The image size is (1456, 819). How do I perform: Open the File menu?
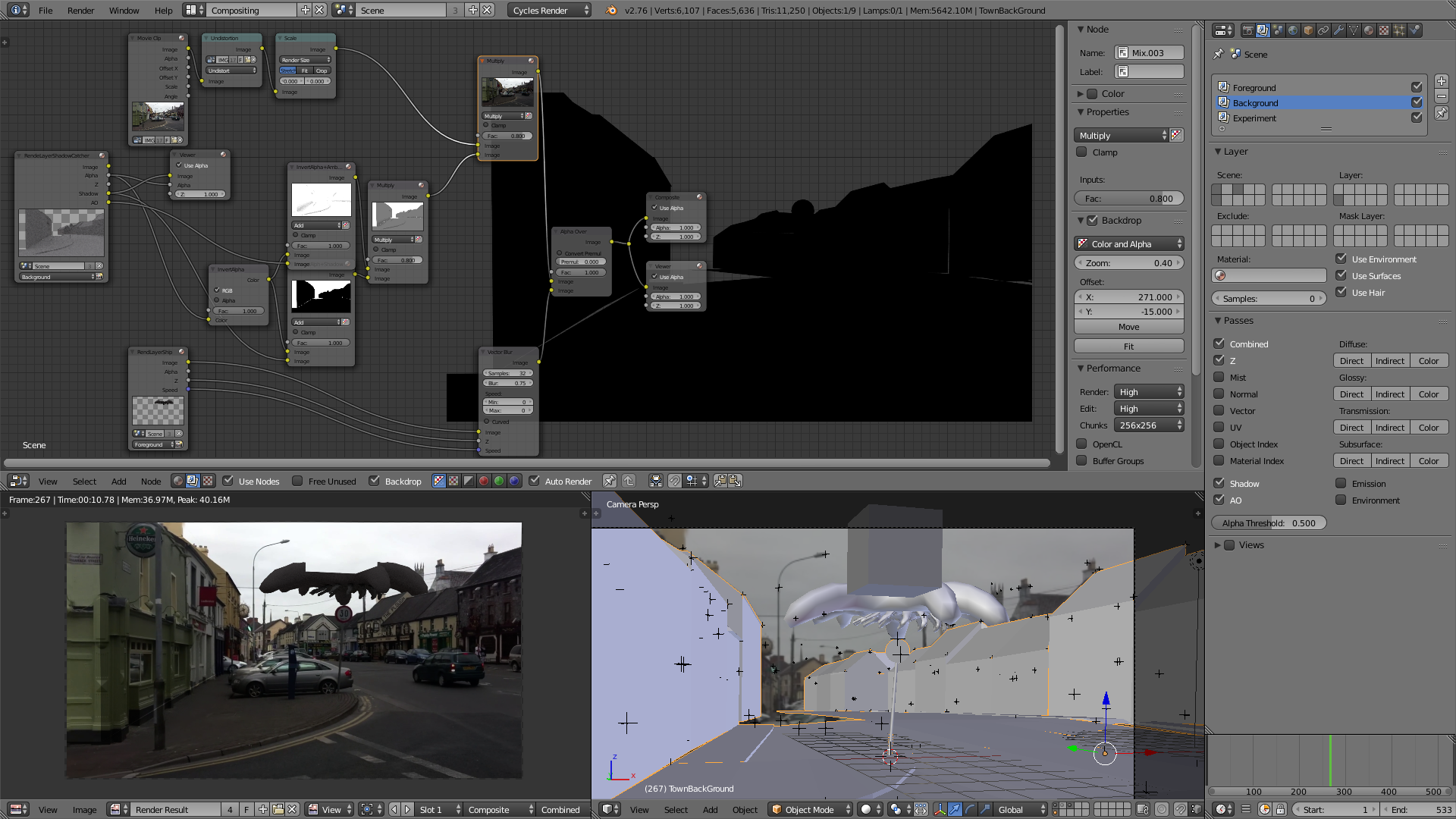pyautogui.click(x=45, y=10)
